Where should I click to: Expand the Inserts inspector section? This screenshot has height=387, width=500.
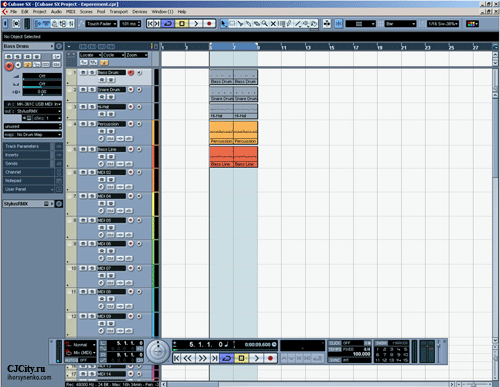pyautogui.click(x=28, y=155)
